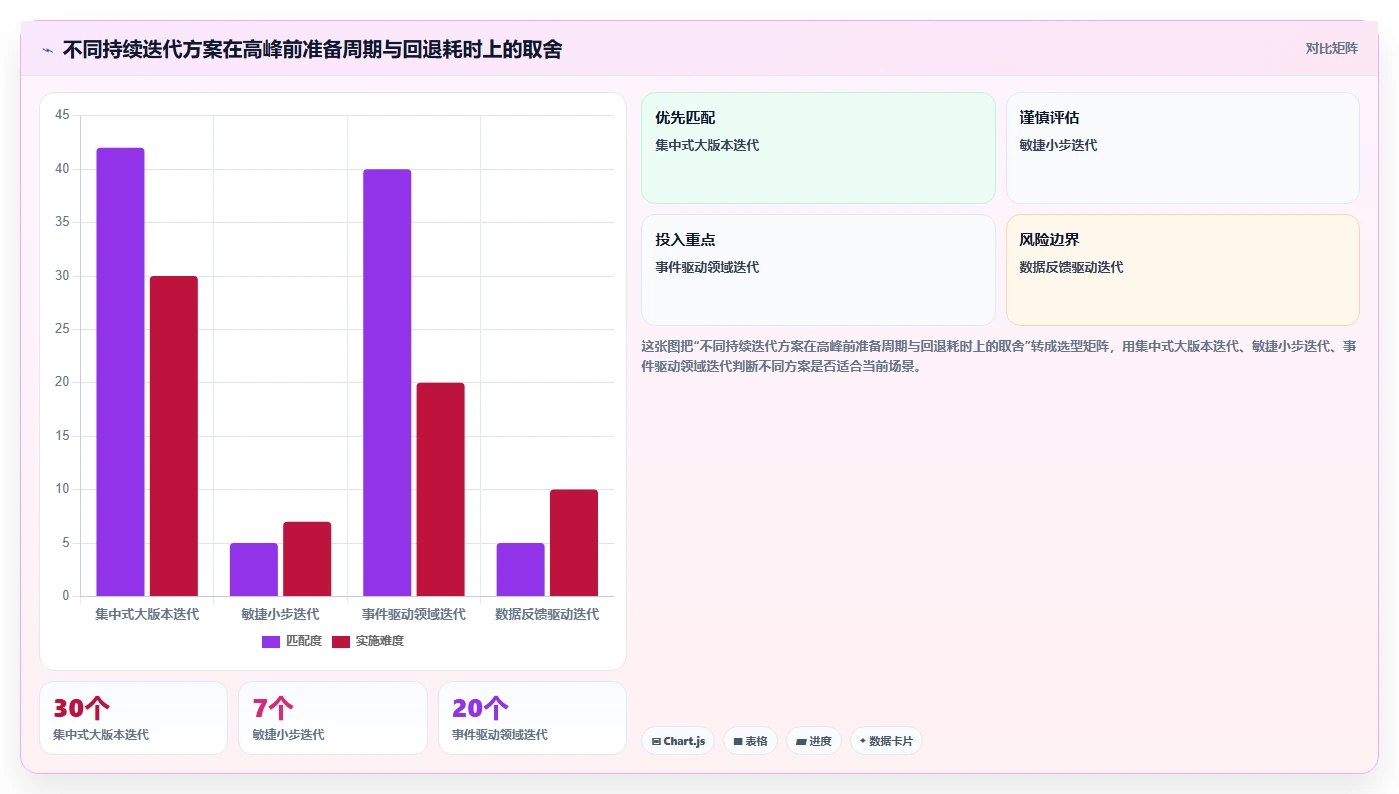Click the description paragraph starting 这张图把
The image size is (1399, 794).
[x=999, y=356]
